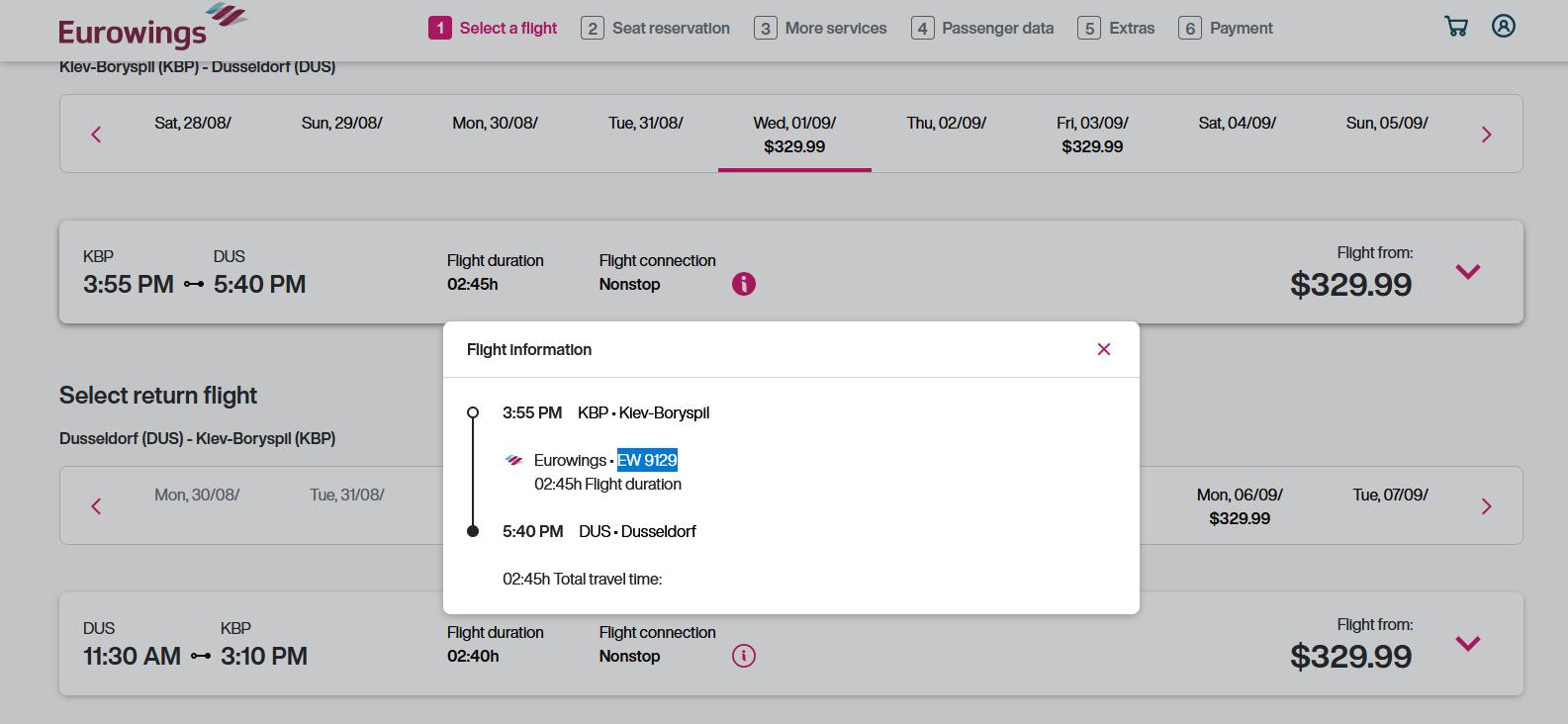
Task: Select Thu, 02/09 outbound date
Action: pos(946,124)
